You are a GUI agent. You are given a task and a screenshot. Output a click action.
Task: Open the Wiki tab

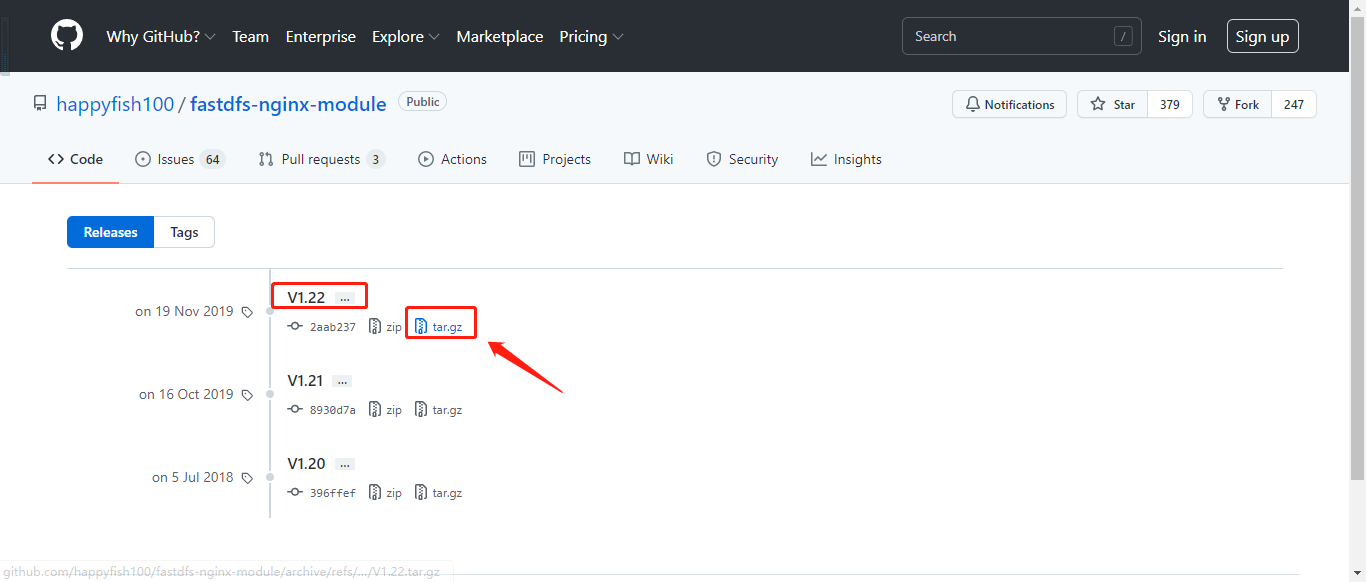click(648, 159)
